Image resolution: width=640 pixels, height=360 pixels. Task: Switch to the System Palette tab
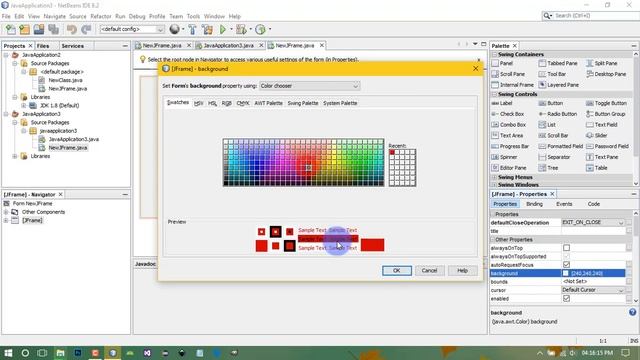coord(340,103)
